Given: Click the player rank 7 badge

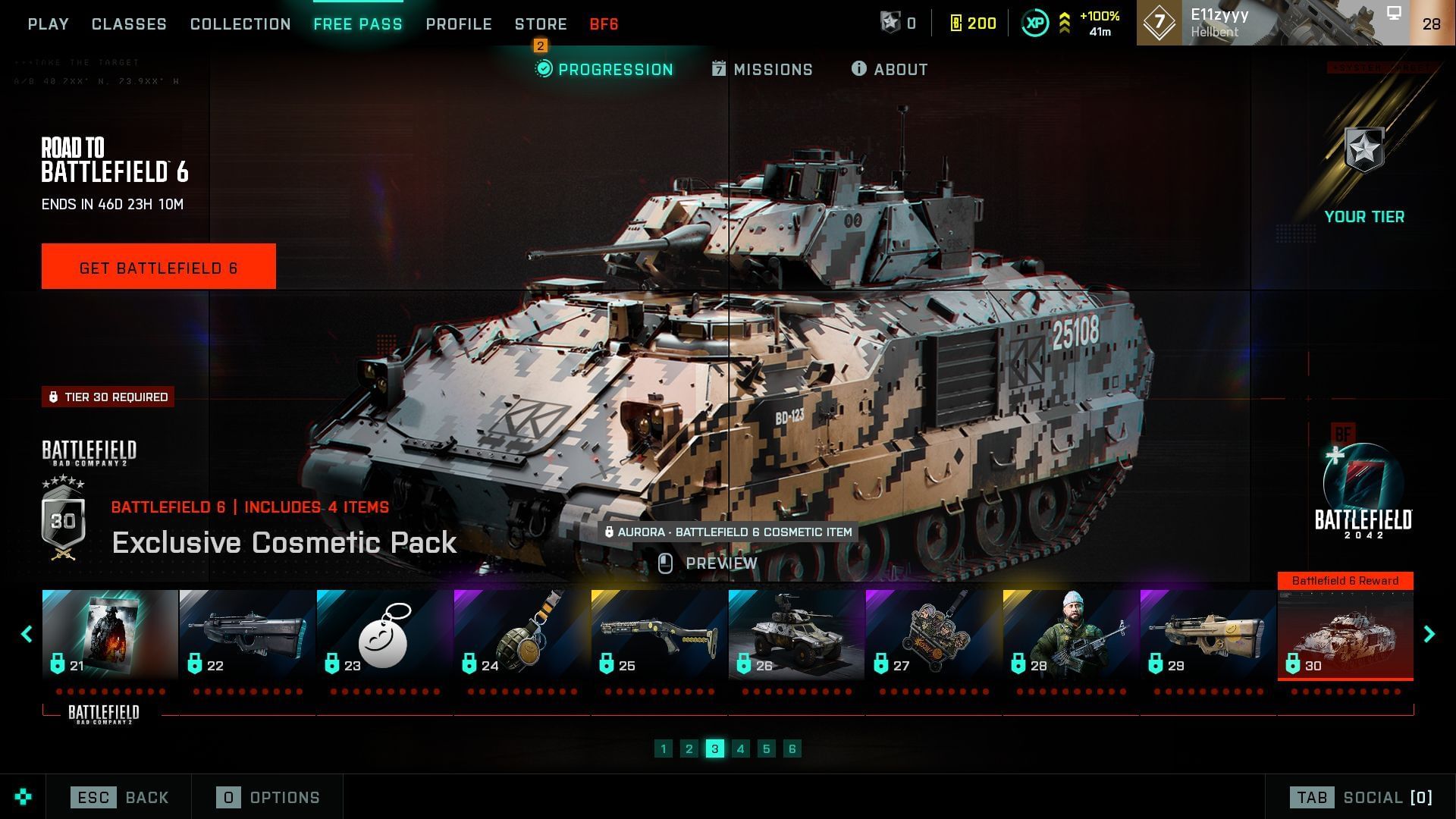Looking at the screenshot, I should [1159, 23].
